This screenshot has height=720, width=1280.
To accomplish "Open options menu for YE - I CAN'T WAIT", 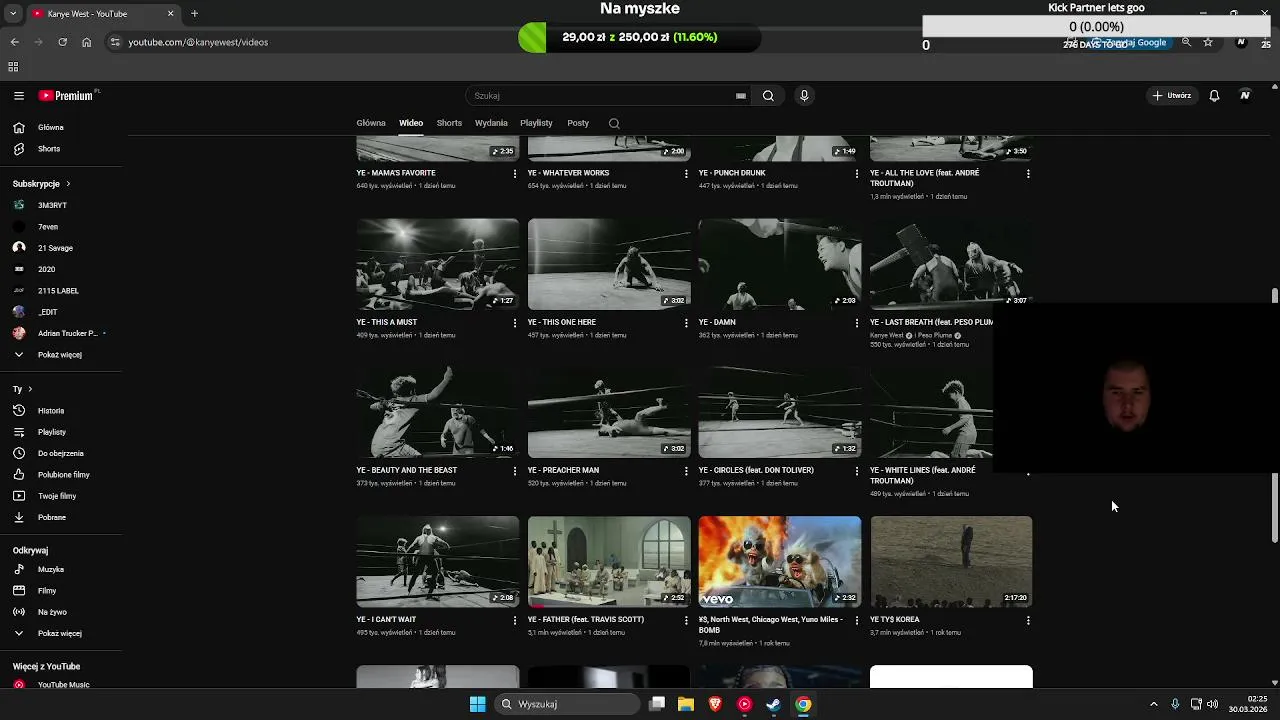I will [515, 620].
